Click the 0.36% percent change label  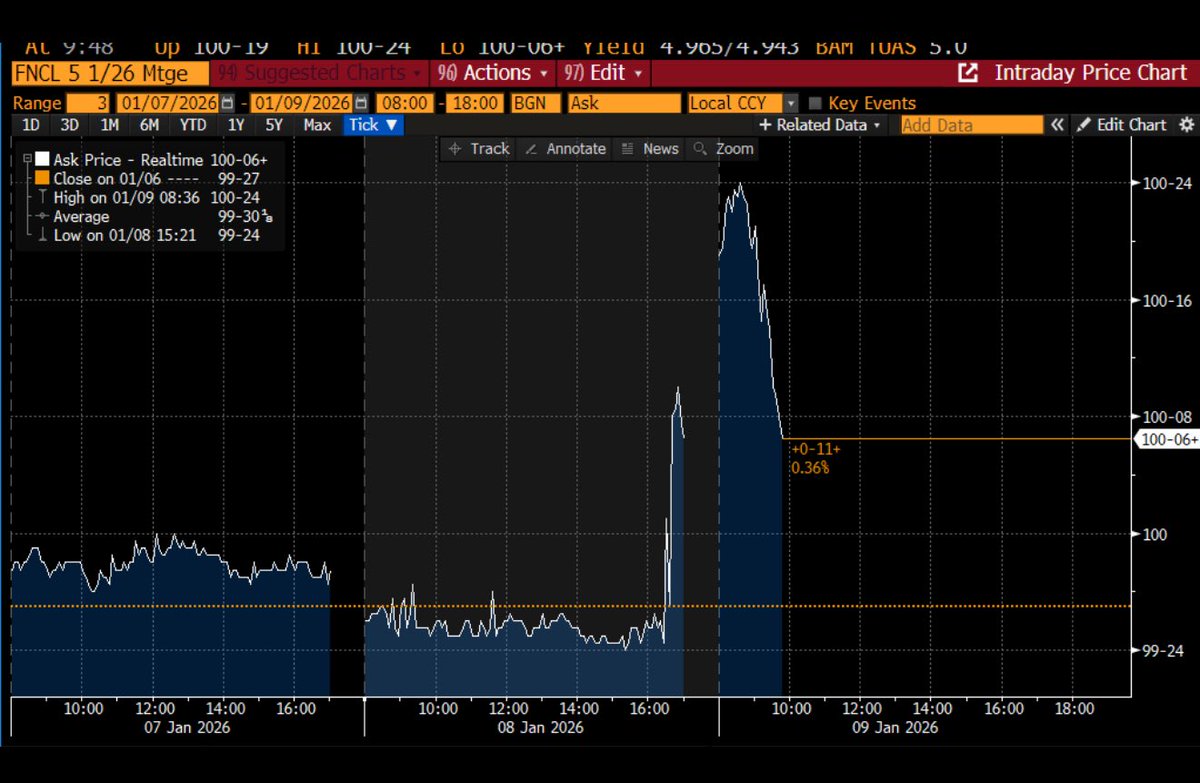[x=810, y=467]
